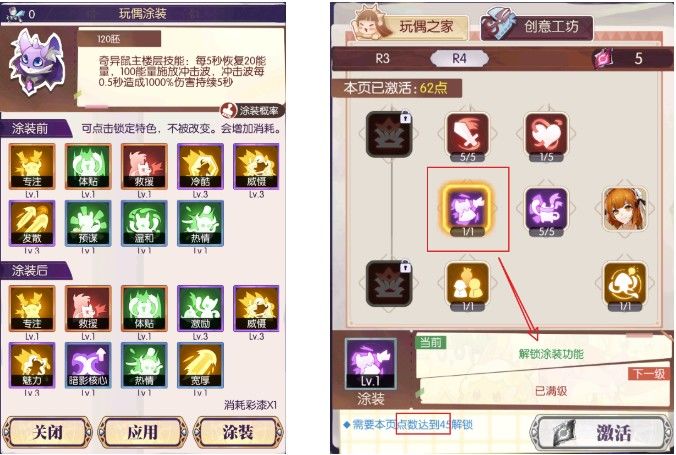Switch to the 玩偶之家 tab
Viewport: 676px width, 455px height.
[411, 26]
